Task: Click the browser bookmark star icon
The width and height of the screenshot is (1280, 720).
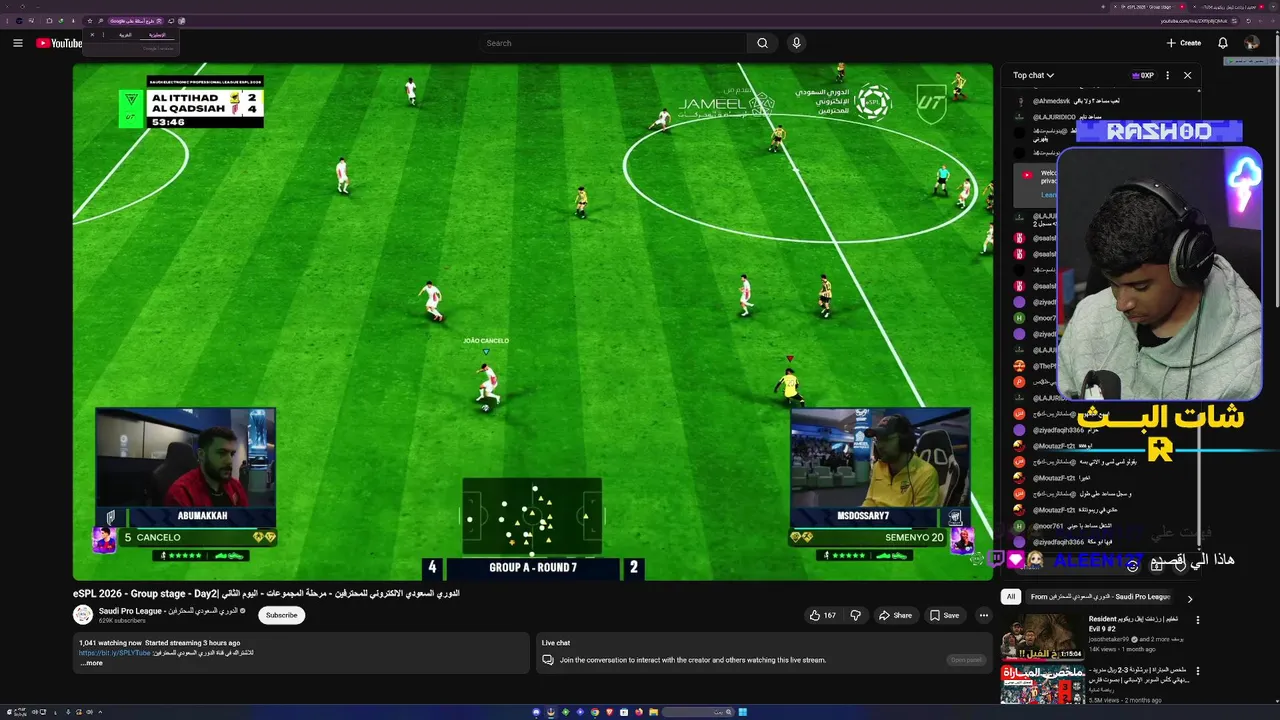Action: click(x=90, y=20)
